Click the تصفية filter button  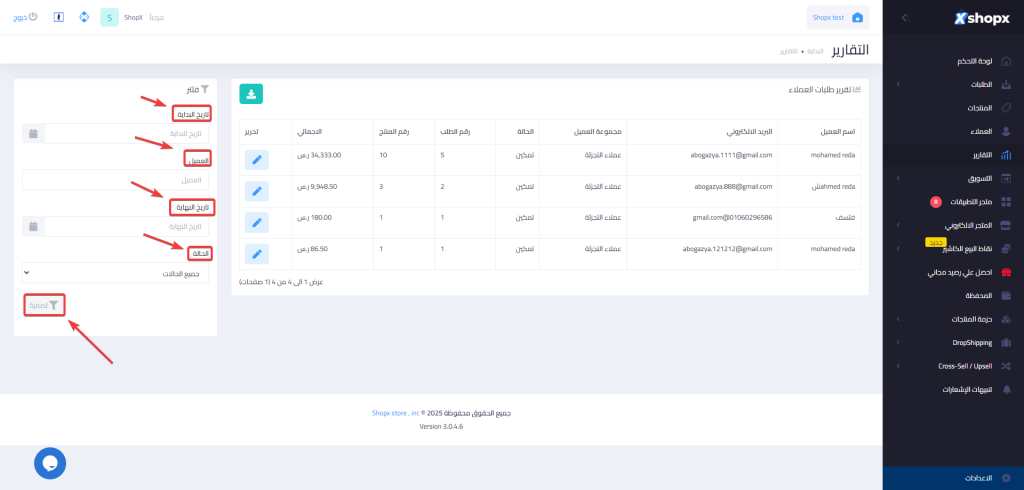coord(45,305)
